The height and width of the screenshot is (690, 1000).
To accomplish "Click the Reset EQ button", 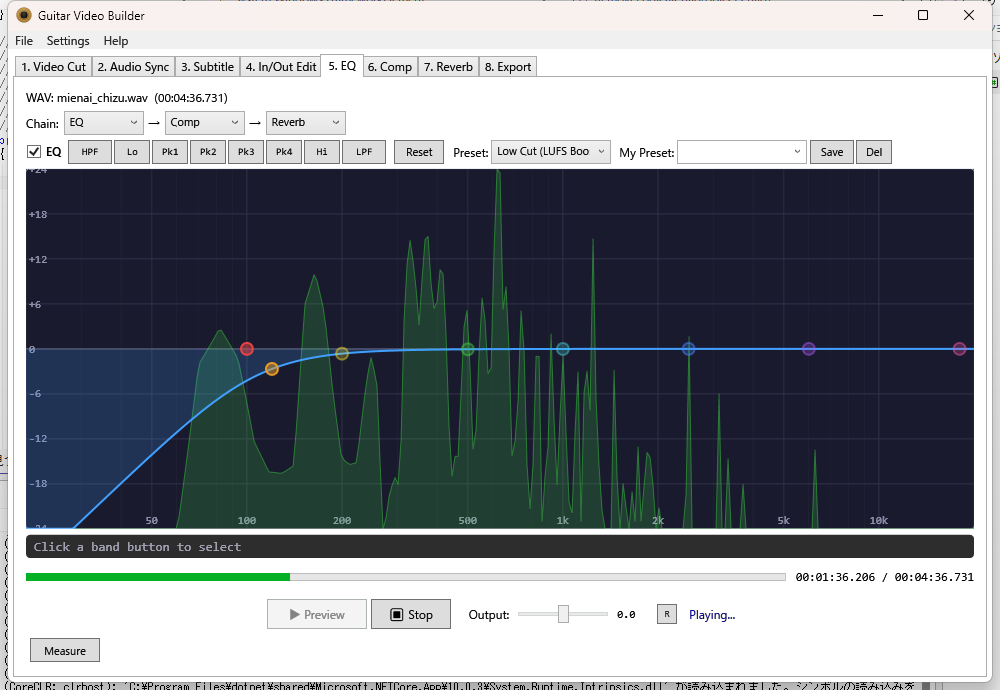I will point(420,152).
